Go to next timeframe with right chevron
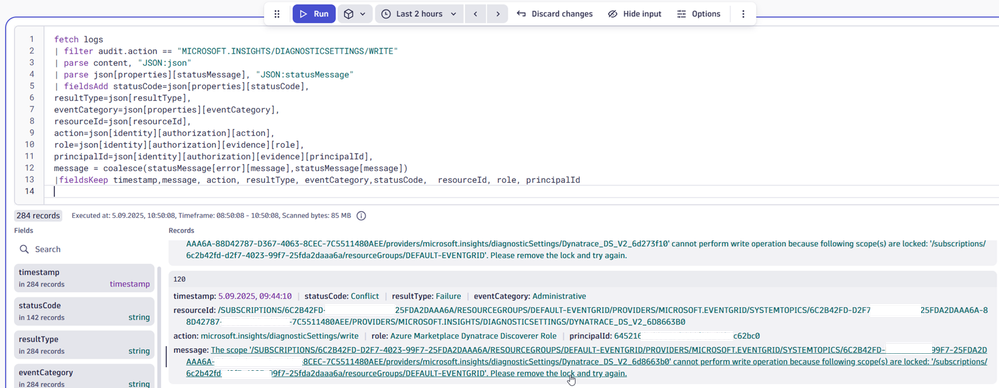This screenshot has height=388, width=999. (498, 14)
